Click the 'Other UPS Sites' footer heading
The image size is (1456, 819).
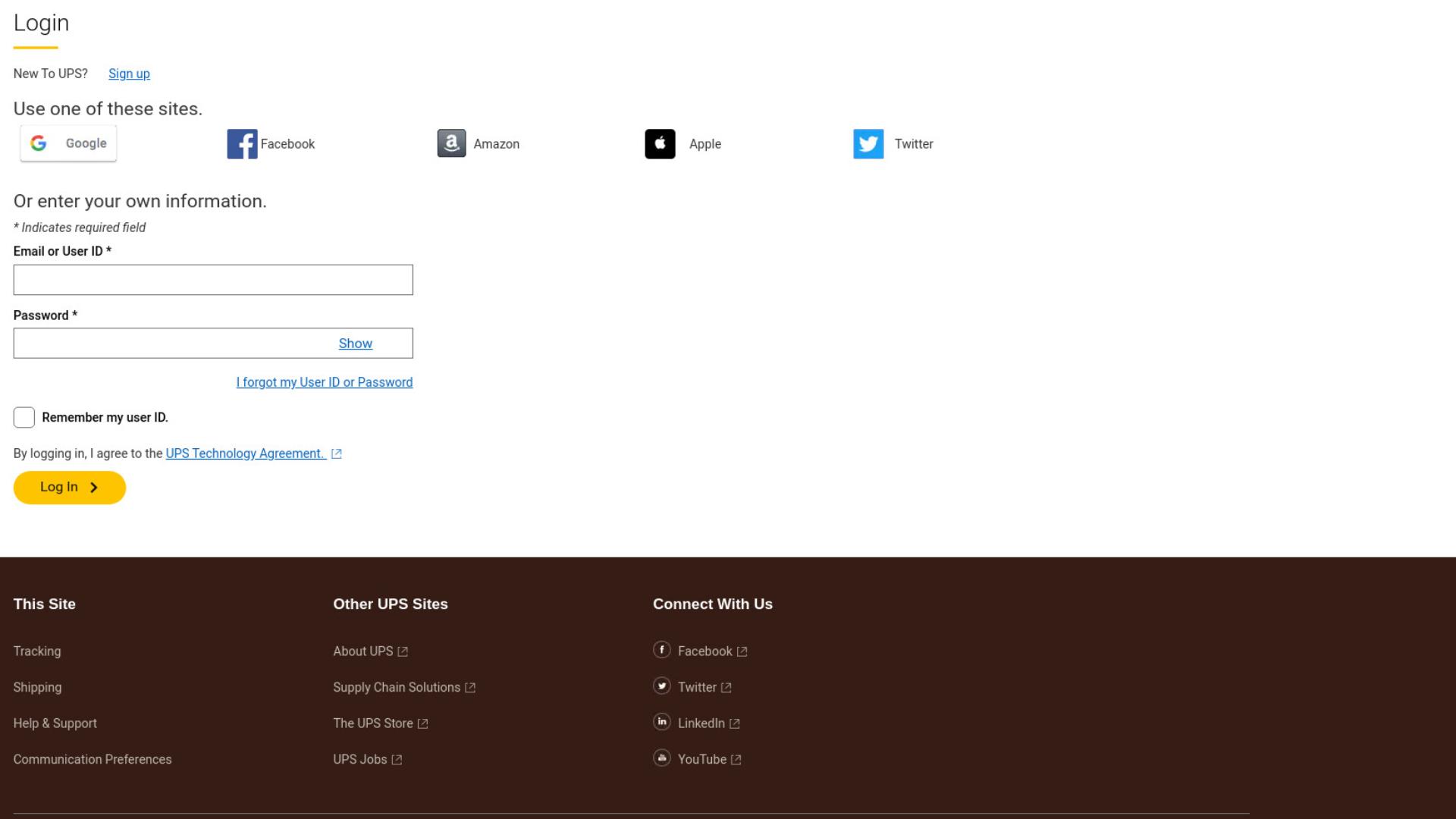click(391, 604)
